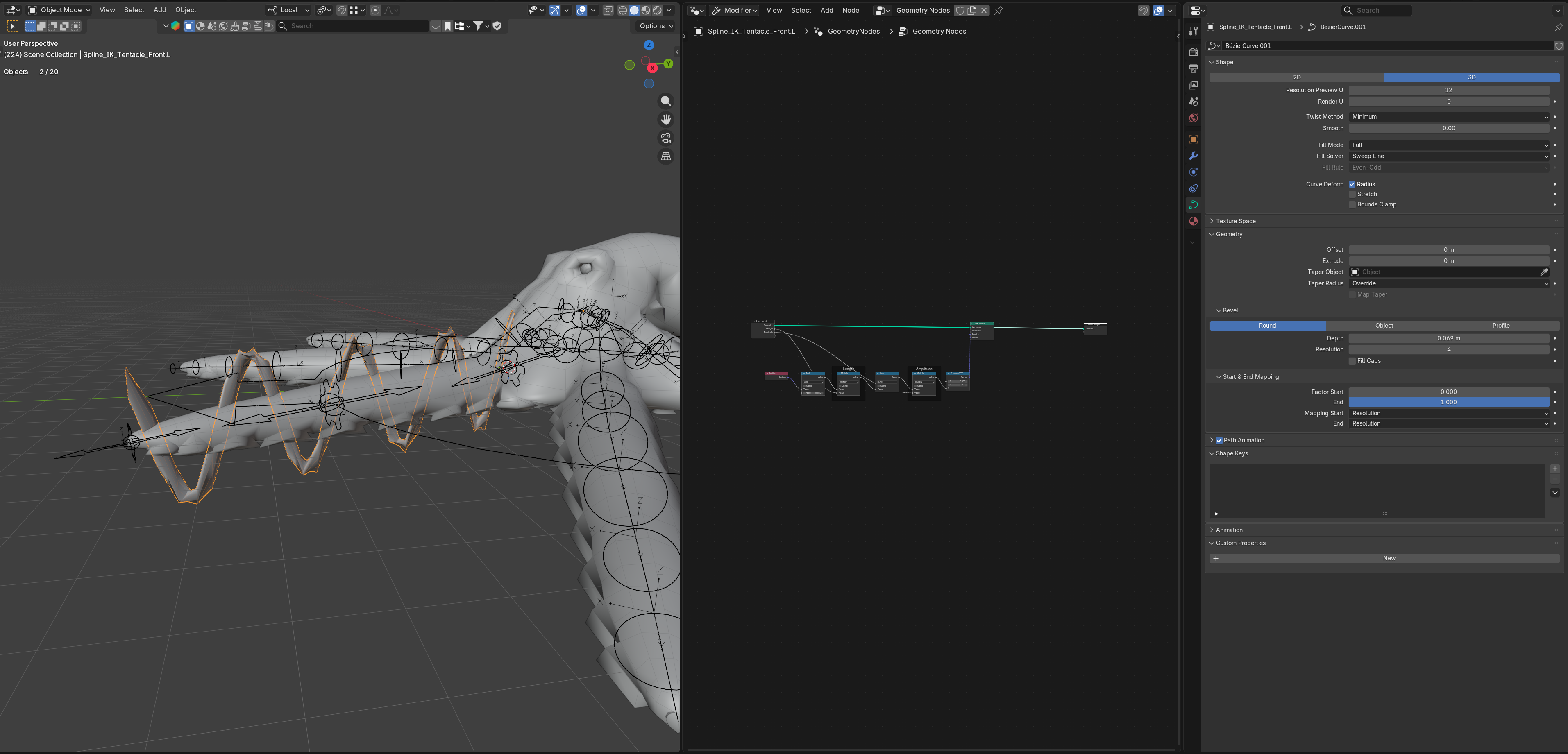The image size is (1568, 754).
Task: Toggle X-ray display in viewport header
Action: pos(608,10)
